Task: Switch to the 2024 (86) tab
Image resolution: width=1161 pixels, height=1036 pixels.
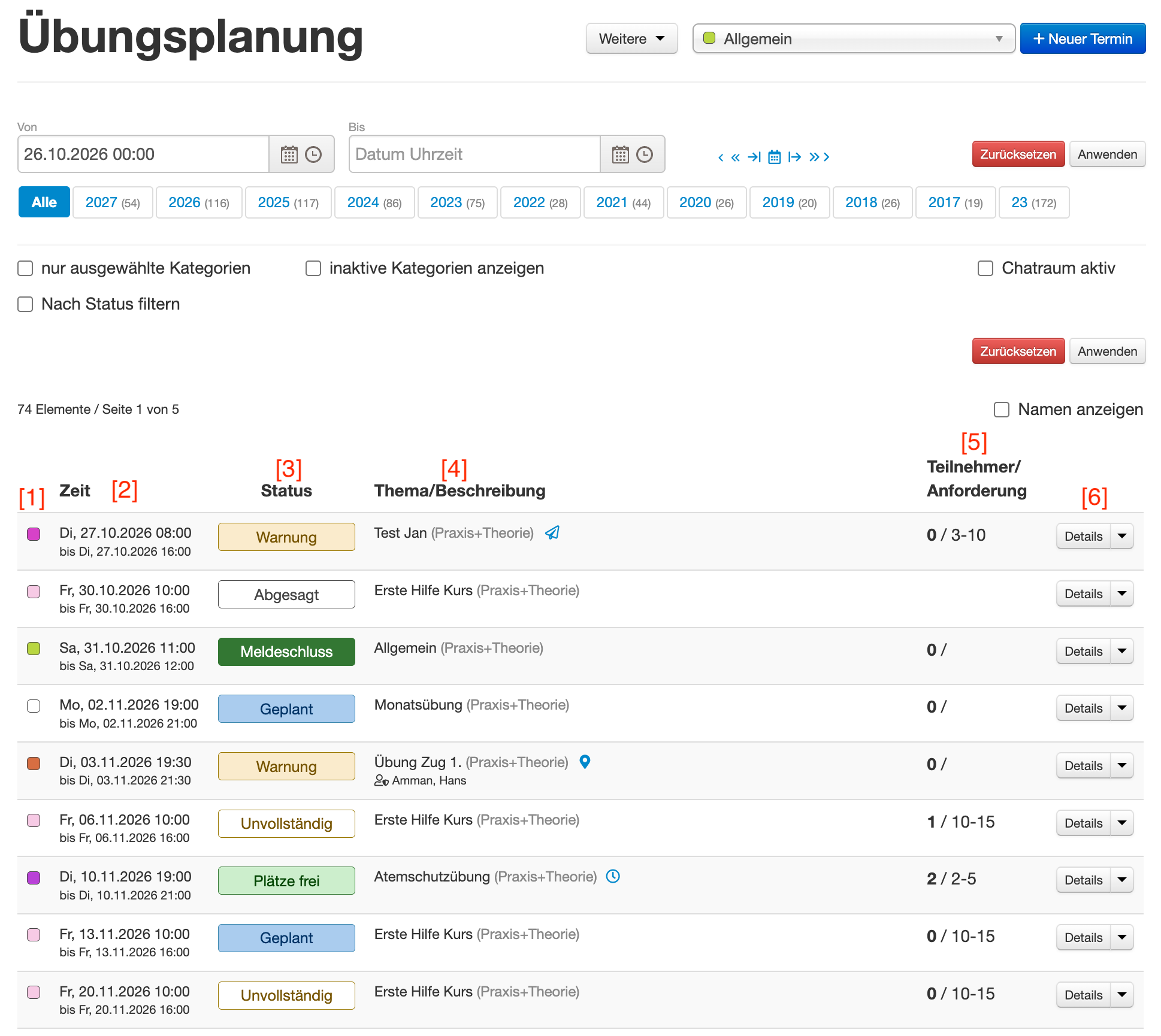Action: click(x=374, y=202)
